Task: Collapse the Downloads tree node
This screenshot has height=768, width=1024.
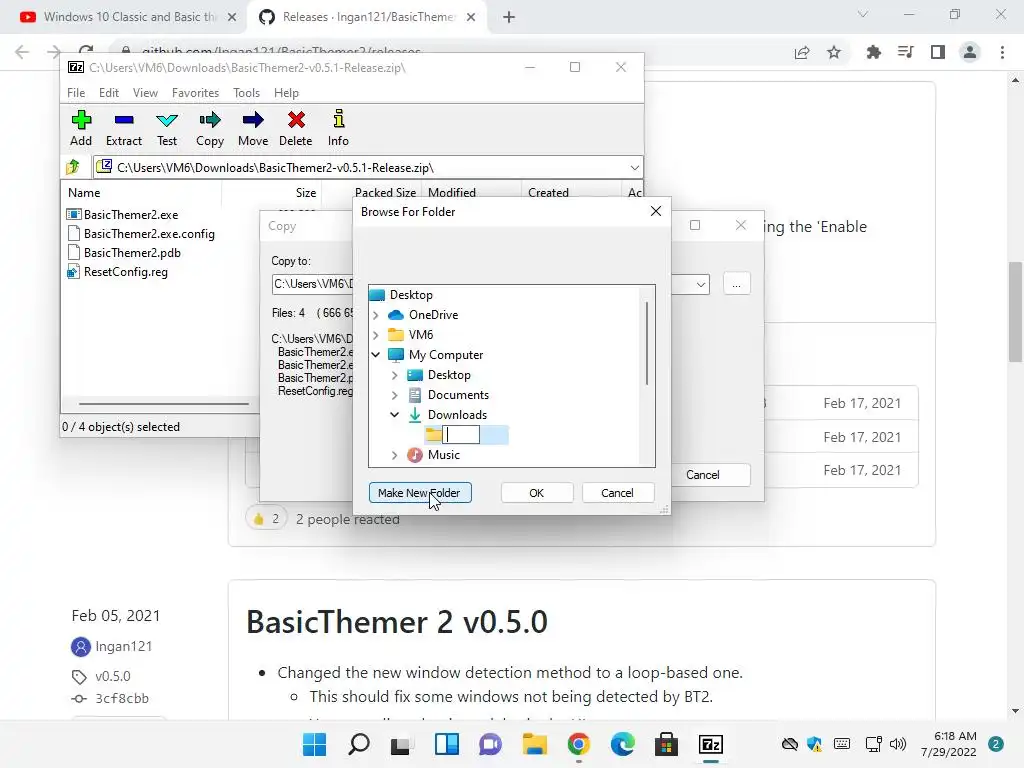Action: (394, 415)
